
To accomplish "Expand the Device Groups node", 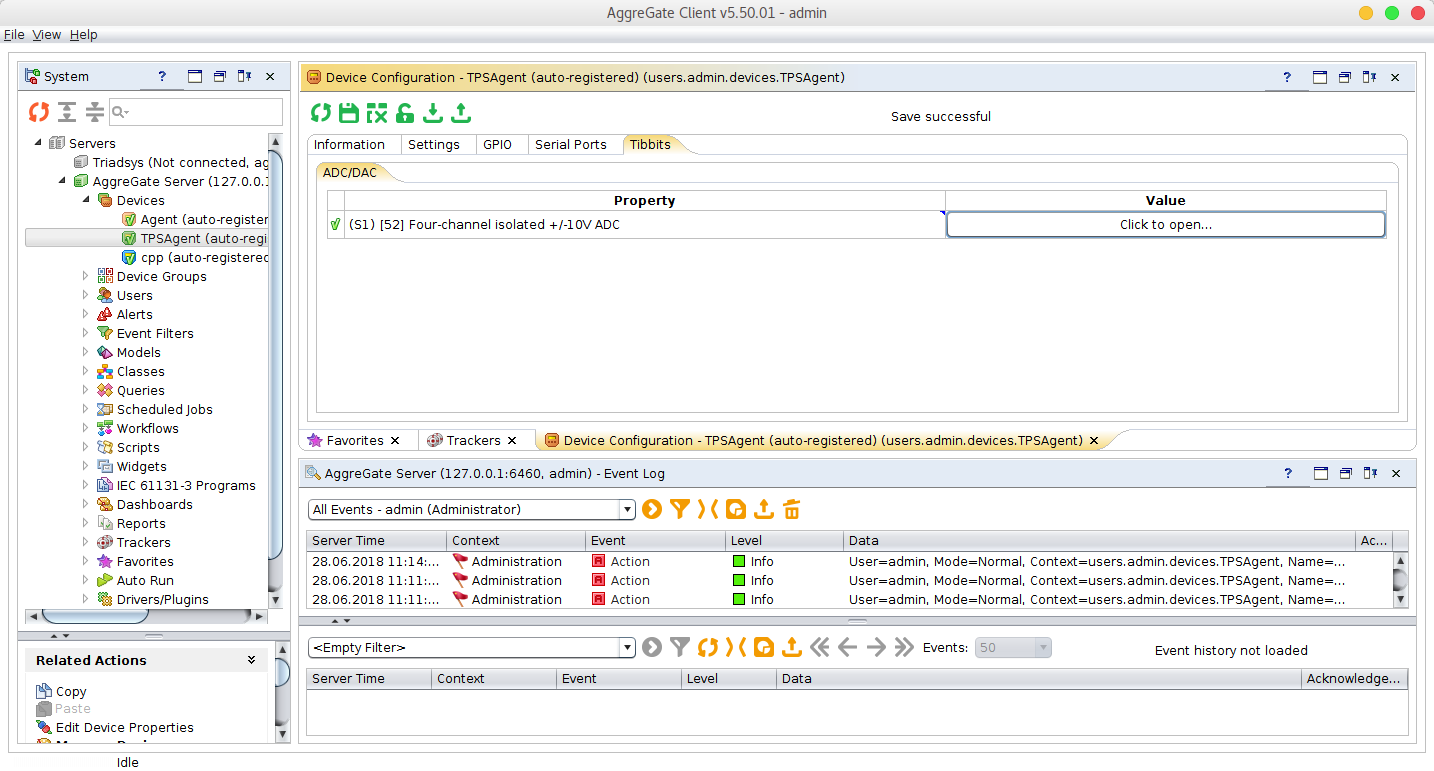I will [86, 276].
